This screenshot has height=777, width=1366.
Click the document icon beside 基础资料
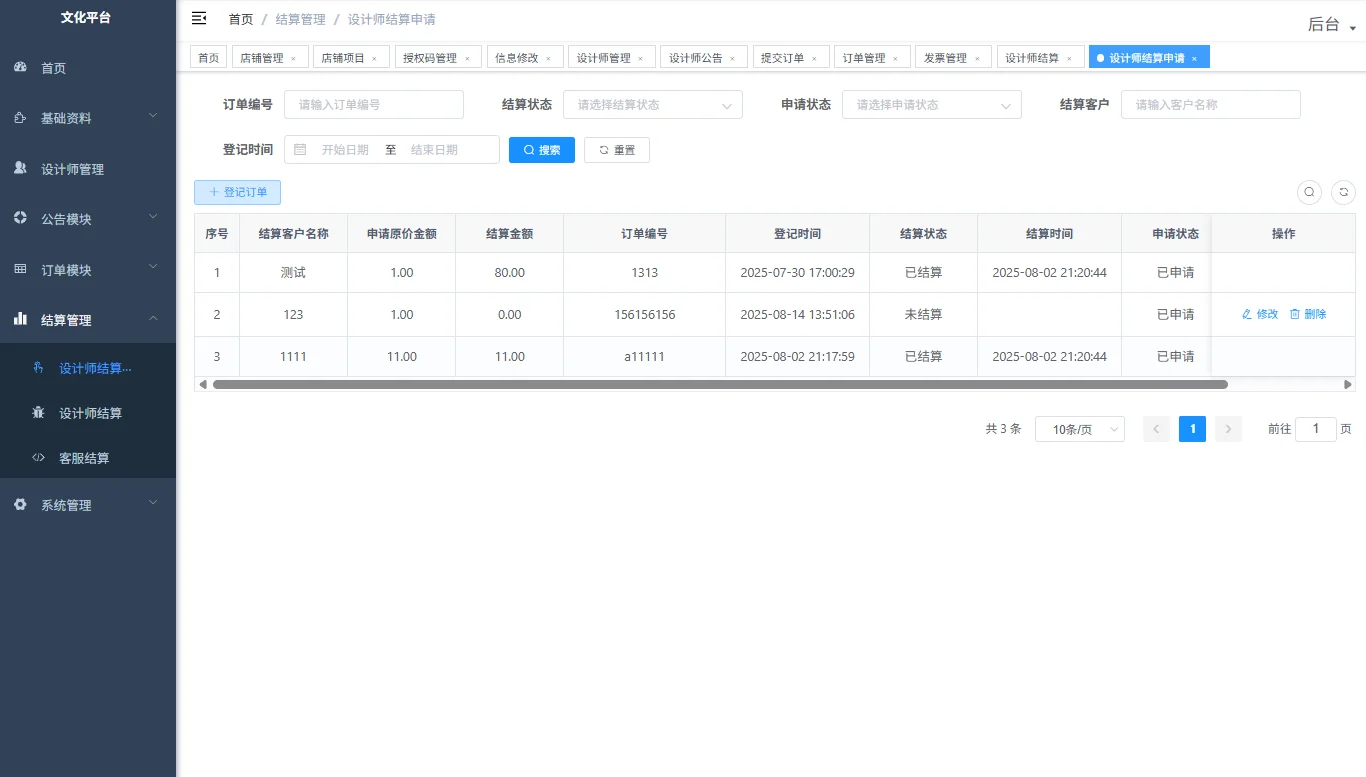click(20, 117)
